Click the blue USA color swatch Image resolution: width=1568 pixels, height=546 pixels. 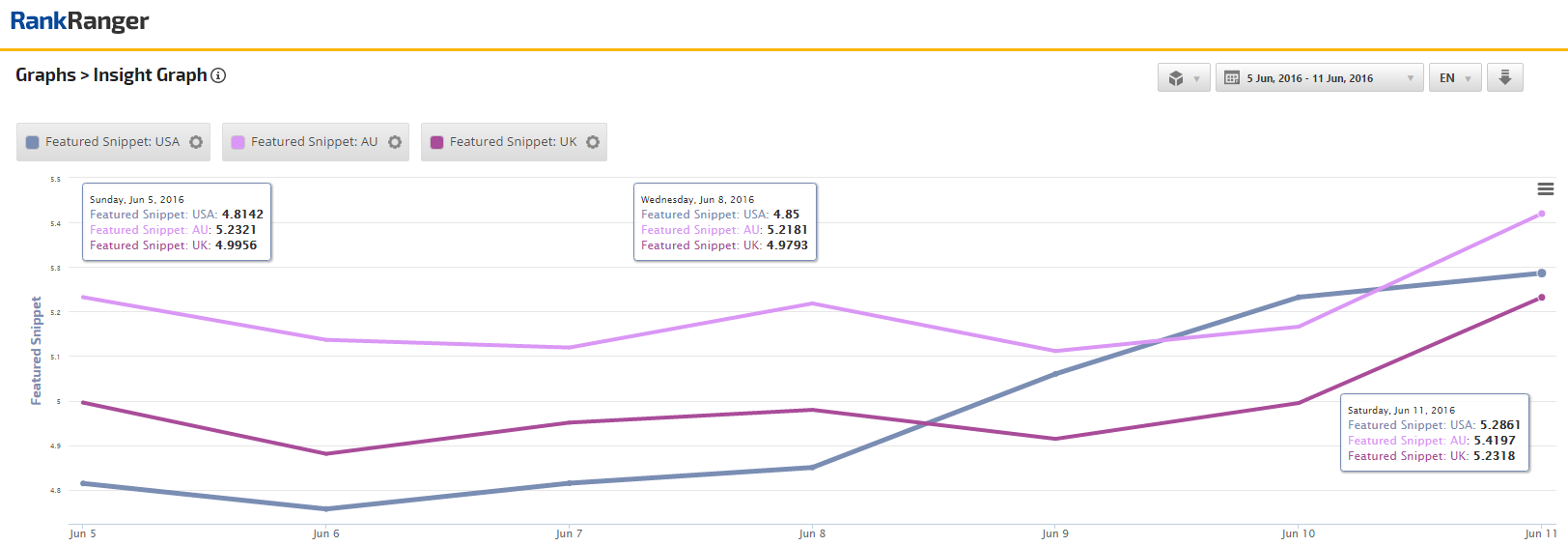point(33,142)
